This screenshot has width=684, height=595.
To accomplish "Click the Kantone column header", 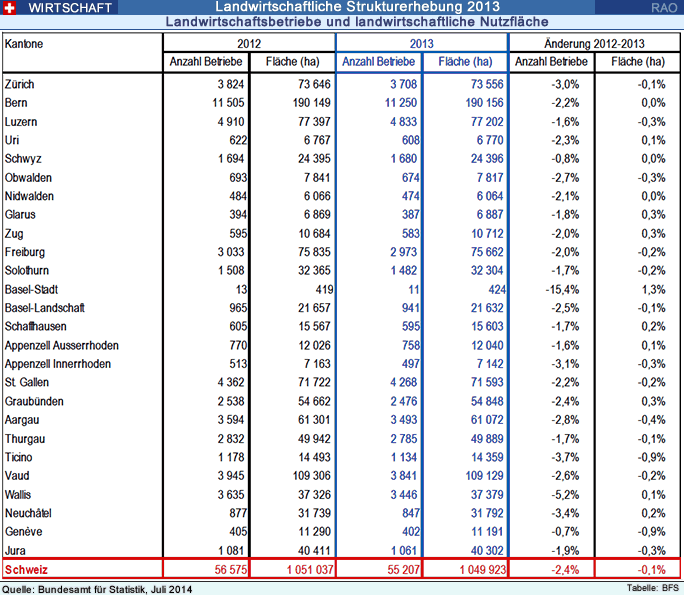I will click(24, 44).
